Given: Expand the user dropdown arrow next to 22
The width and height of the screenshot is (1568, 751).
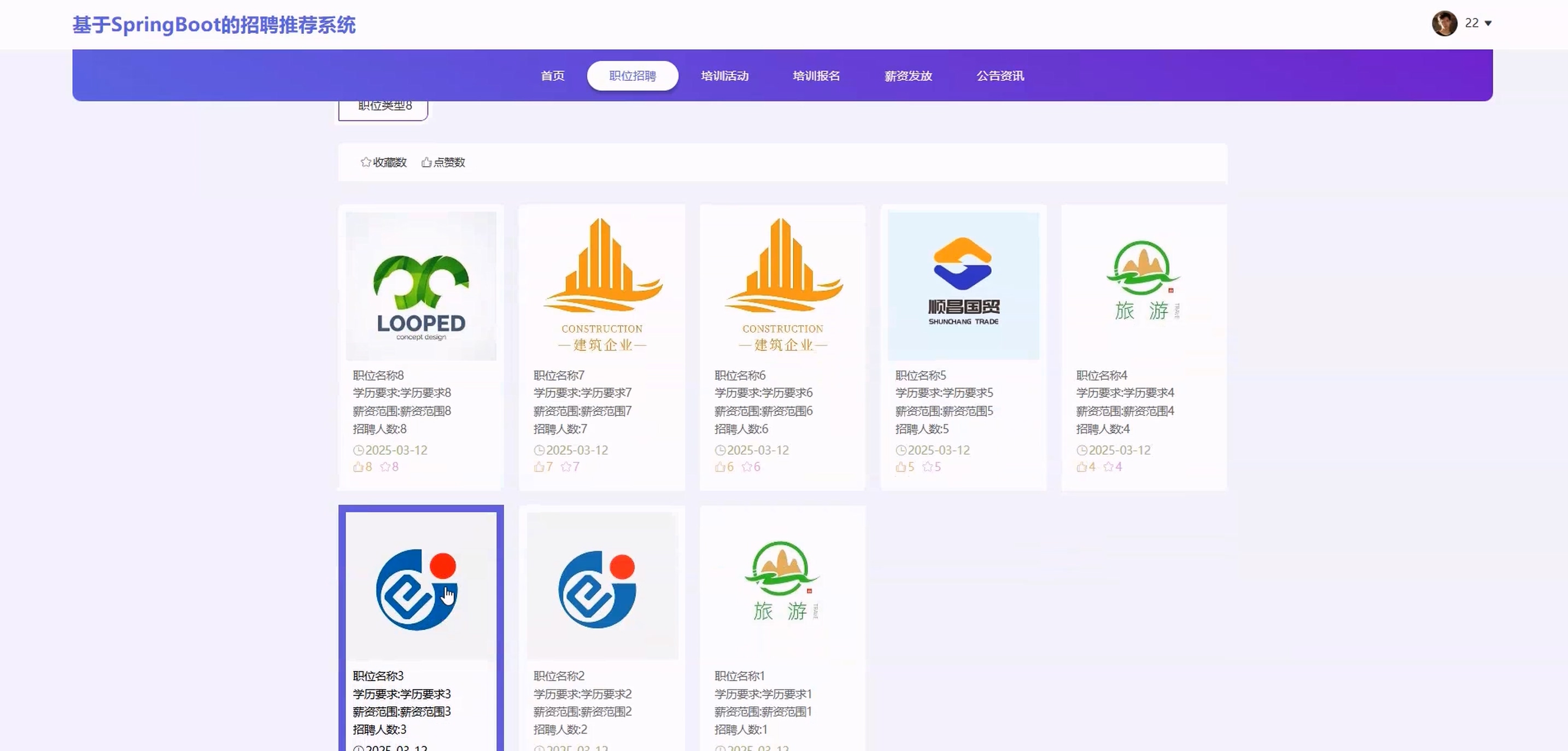Looking at the screenshot, I should click(x=1488, y=23).
